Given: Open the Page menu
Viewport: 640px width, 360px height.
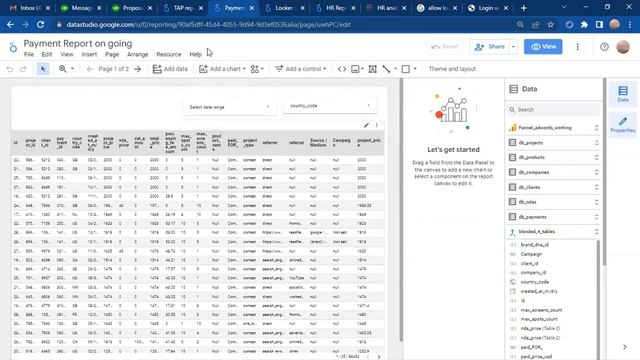Looking at the screenshot, I should point(112,54).
